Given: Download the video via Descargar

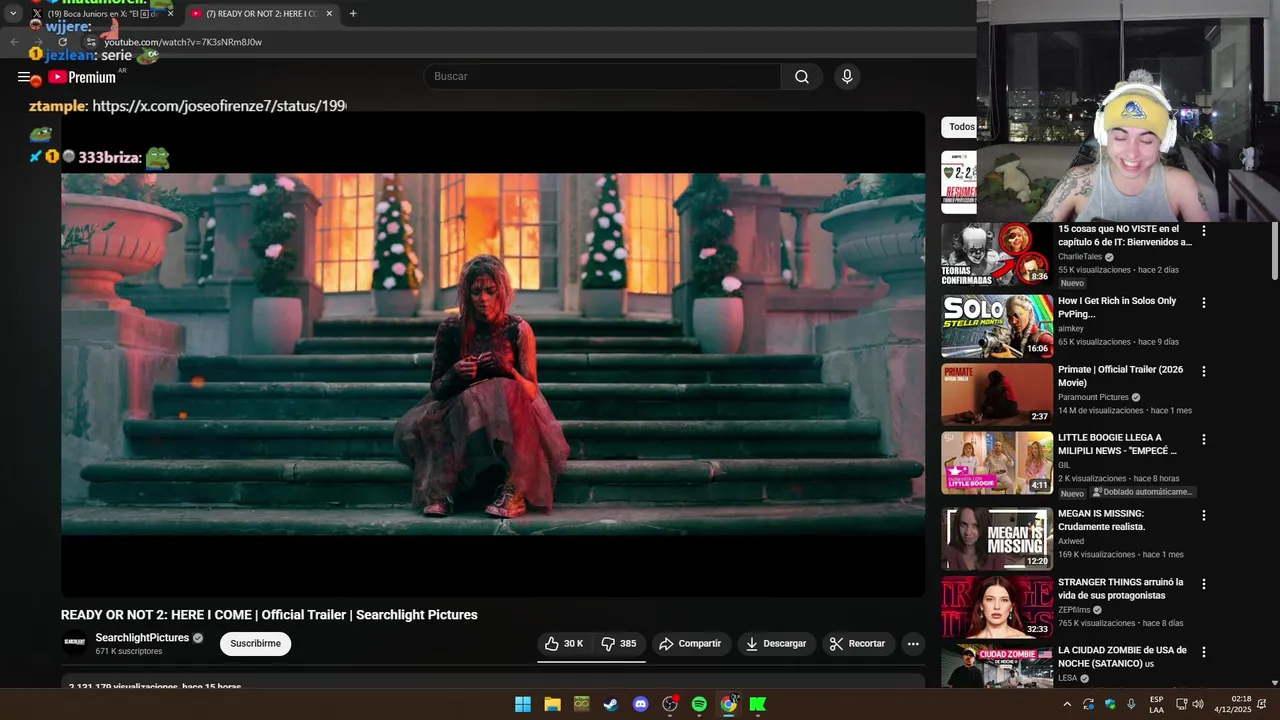Looking at the screenshot, I should 776,644.
